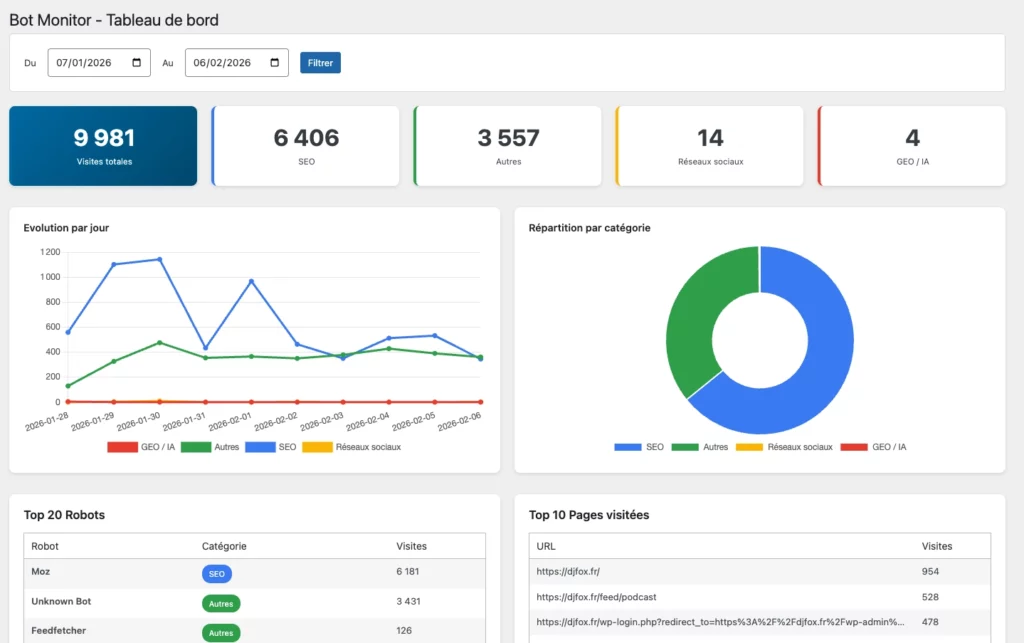
Task: Click the Filtrer button
Action: [320, 63]
